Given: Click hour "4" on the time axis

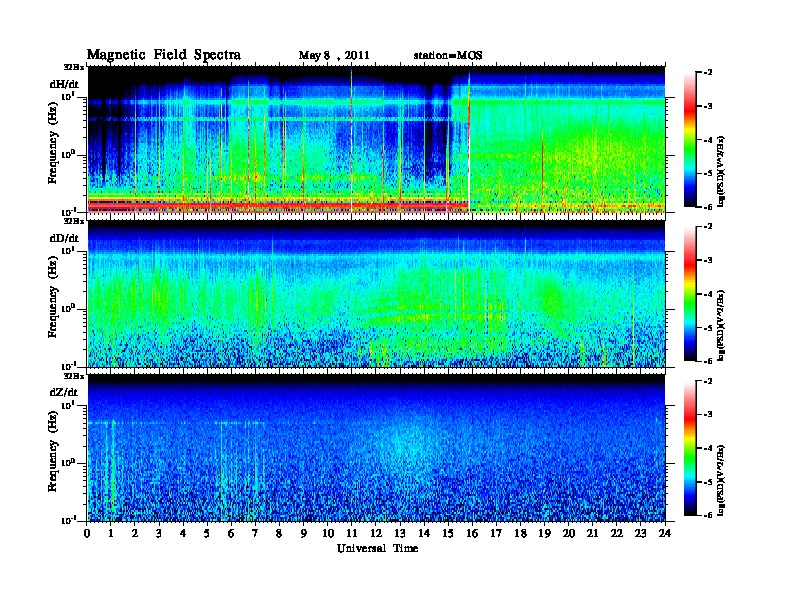Looking at the screenshot, I should coord(183,534).
